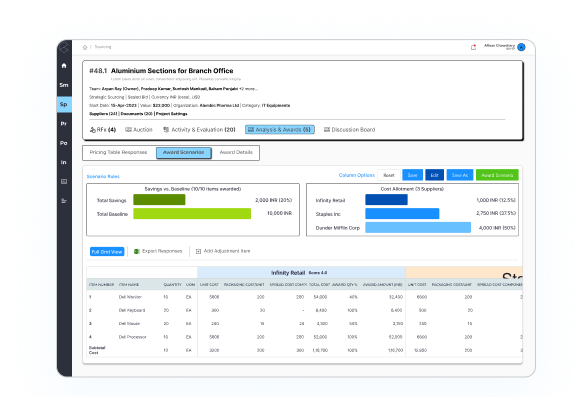The height and width of the screenshot is (397, 586).
Task: Click the '4,000 INR (50%)' allotment value
Action: (x=497, y=228)
